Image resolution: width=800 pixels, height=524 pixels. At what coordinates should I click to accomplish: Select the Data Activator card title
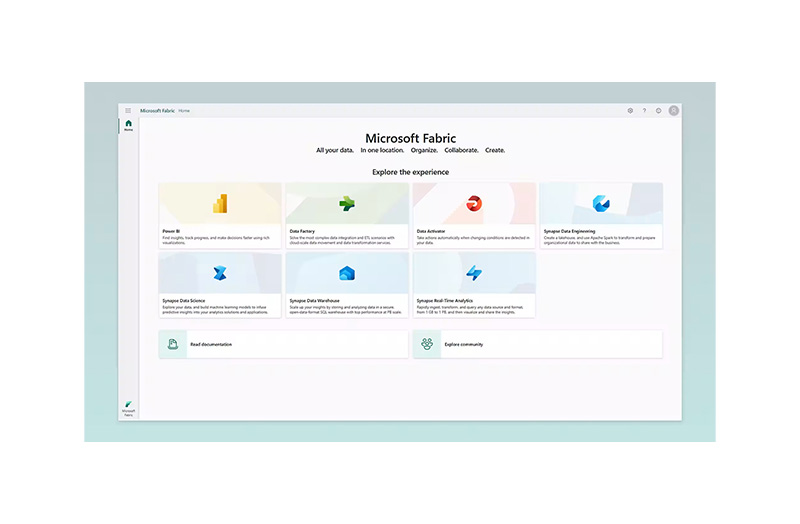point(431,231)
